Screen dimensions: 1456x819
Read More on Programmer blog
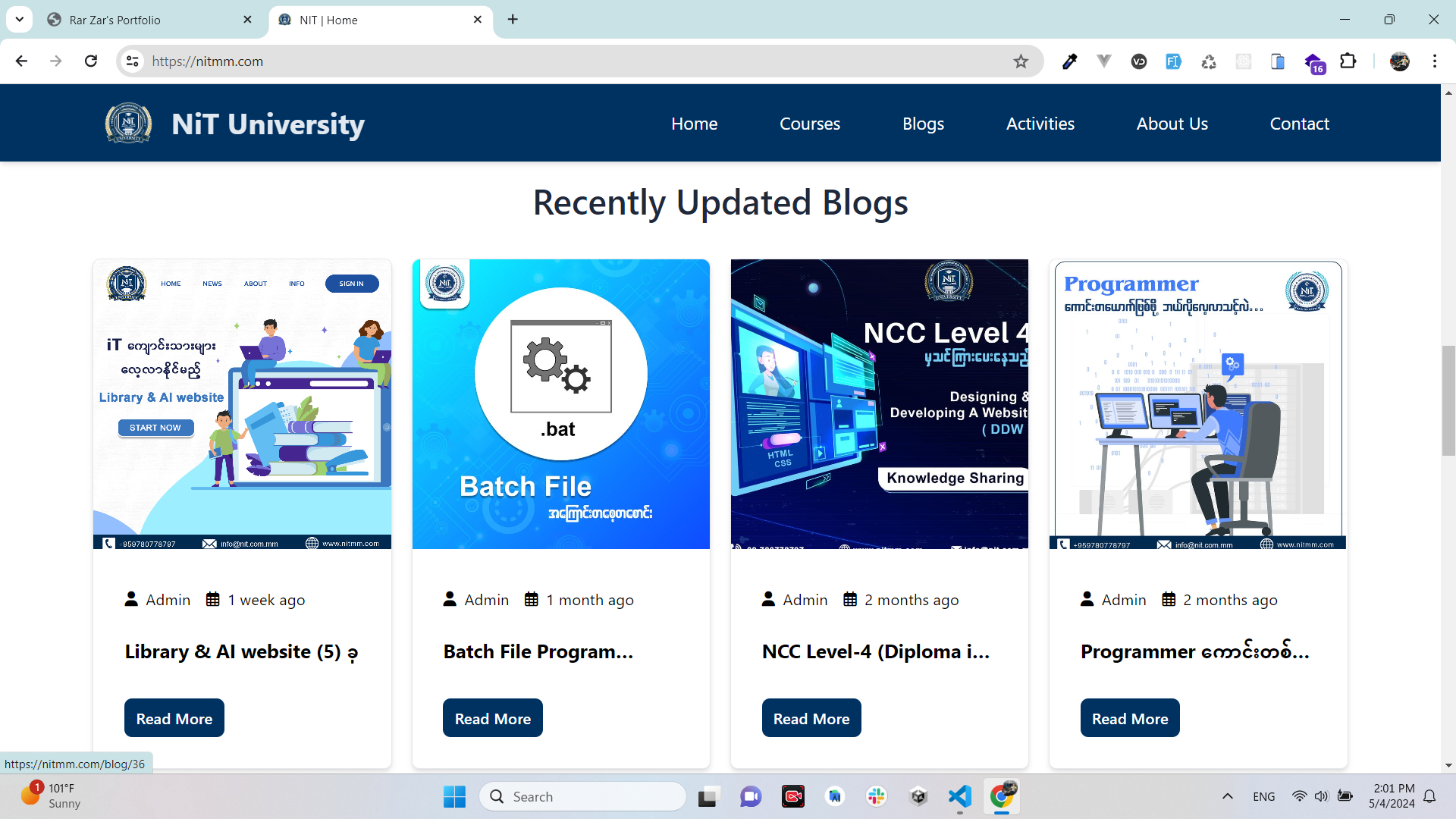[1130, 718]
